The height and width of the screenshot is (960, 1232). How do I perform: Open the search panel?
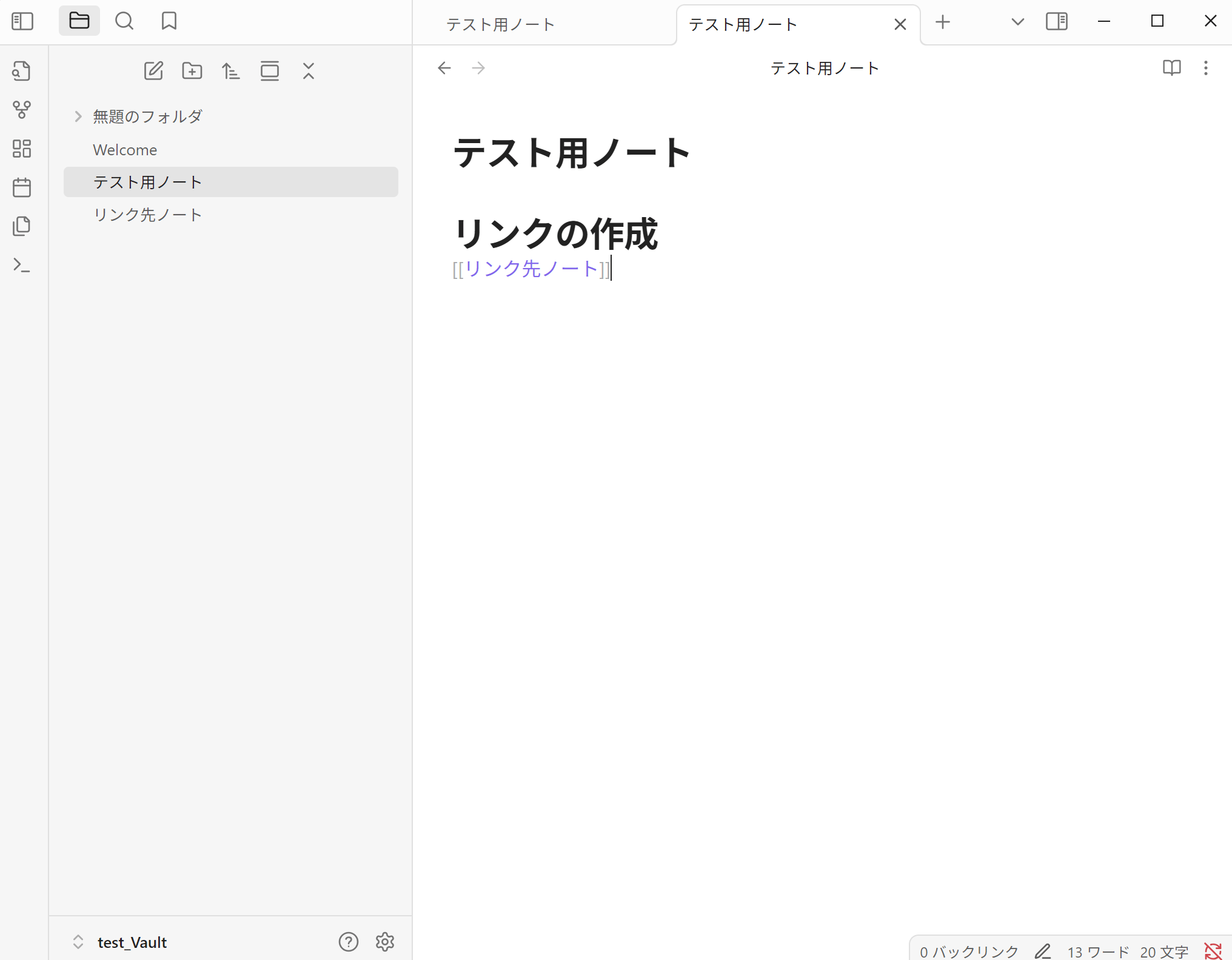click(124, 21)
